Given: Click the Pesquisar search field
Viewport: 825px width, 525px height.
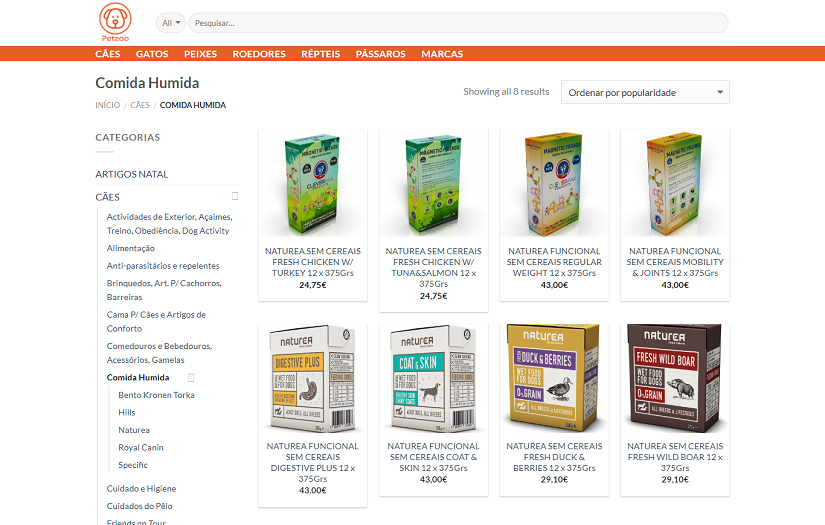Looking at the screenshot, I should tap(458, 23).
